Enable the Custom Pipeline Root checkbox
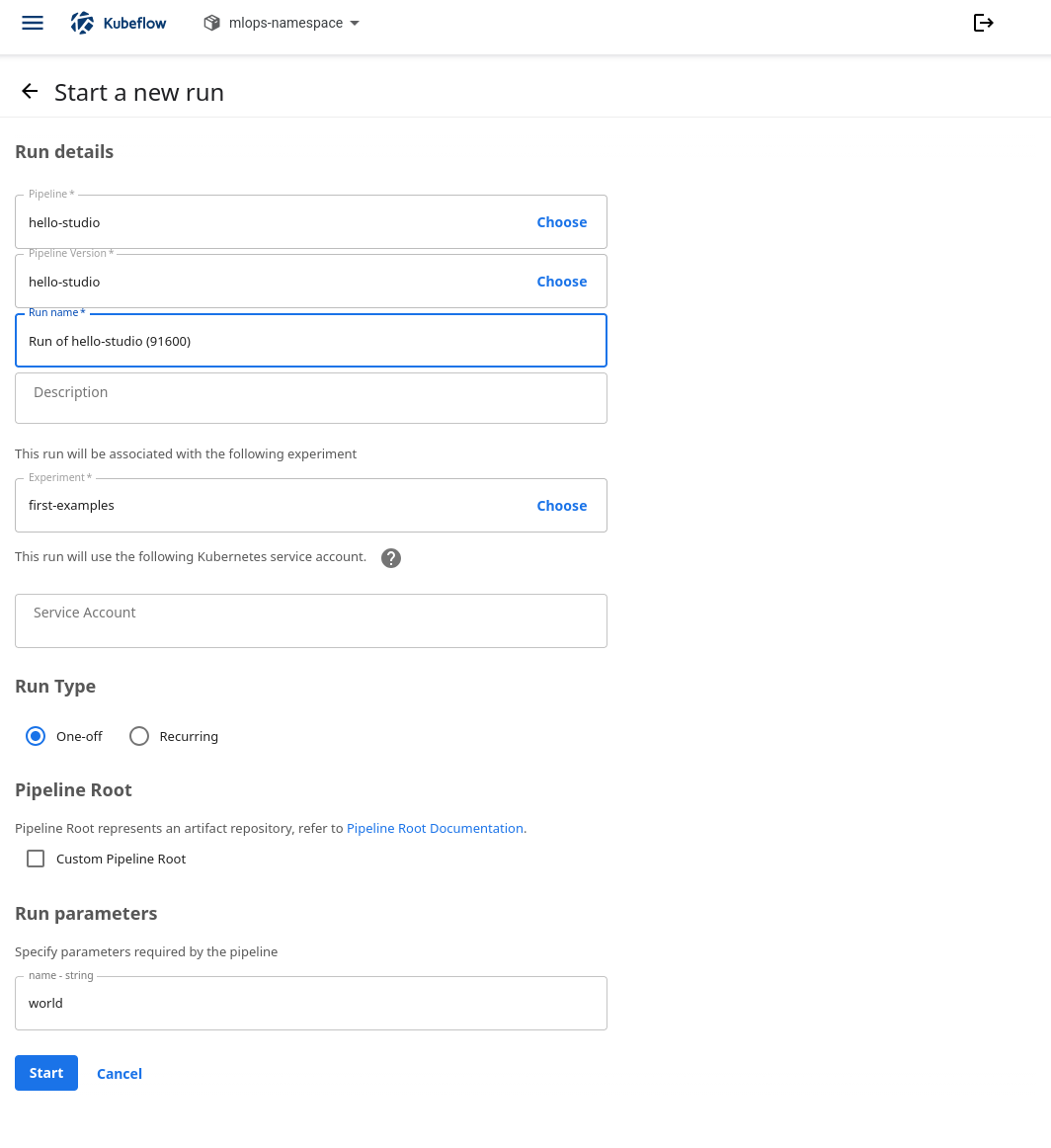1051x1148 pixels. tap(36, 859)
